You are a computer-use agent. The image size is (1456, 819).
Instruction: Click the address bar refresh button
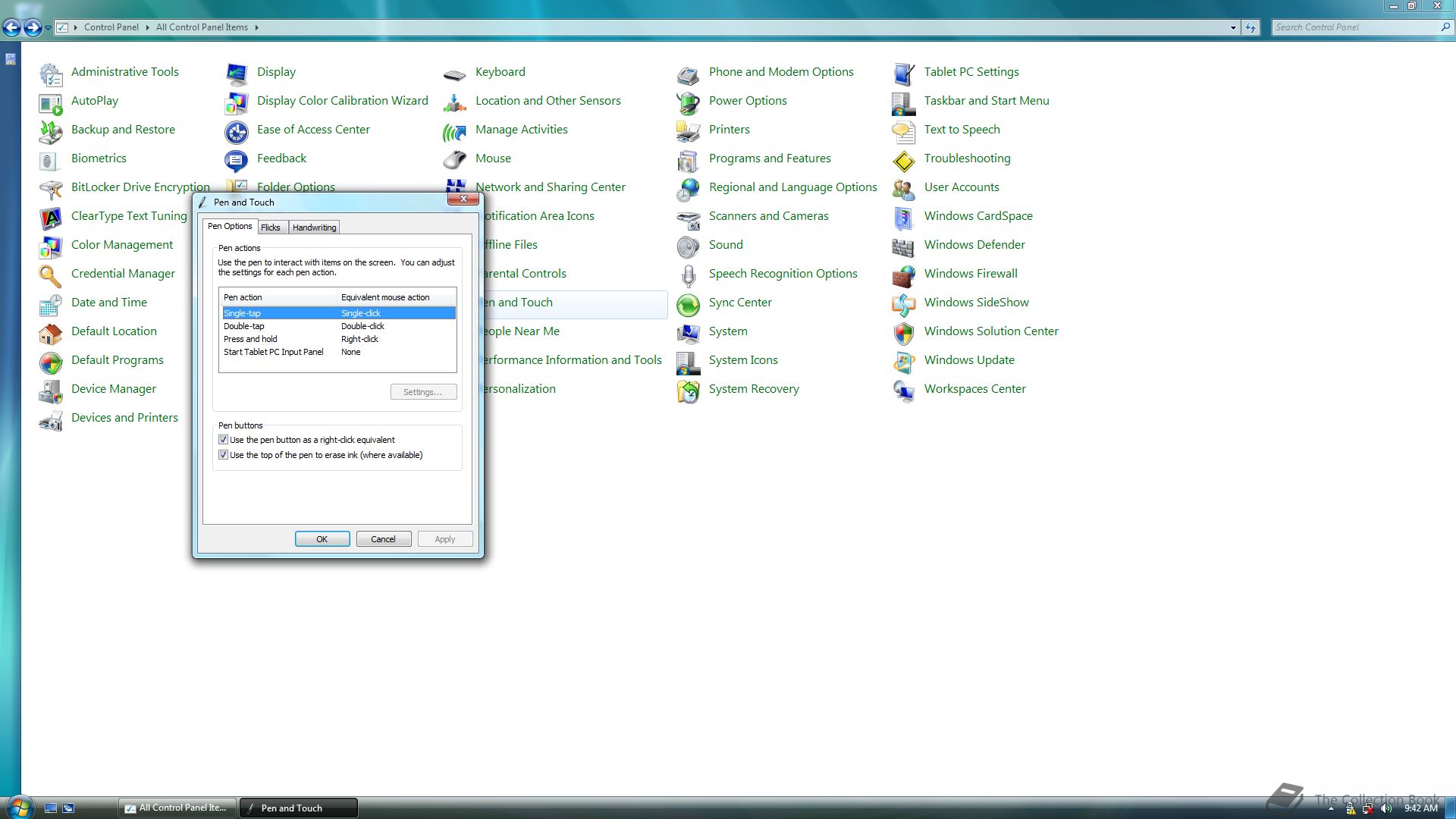click(x=1250, y=27)
